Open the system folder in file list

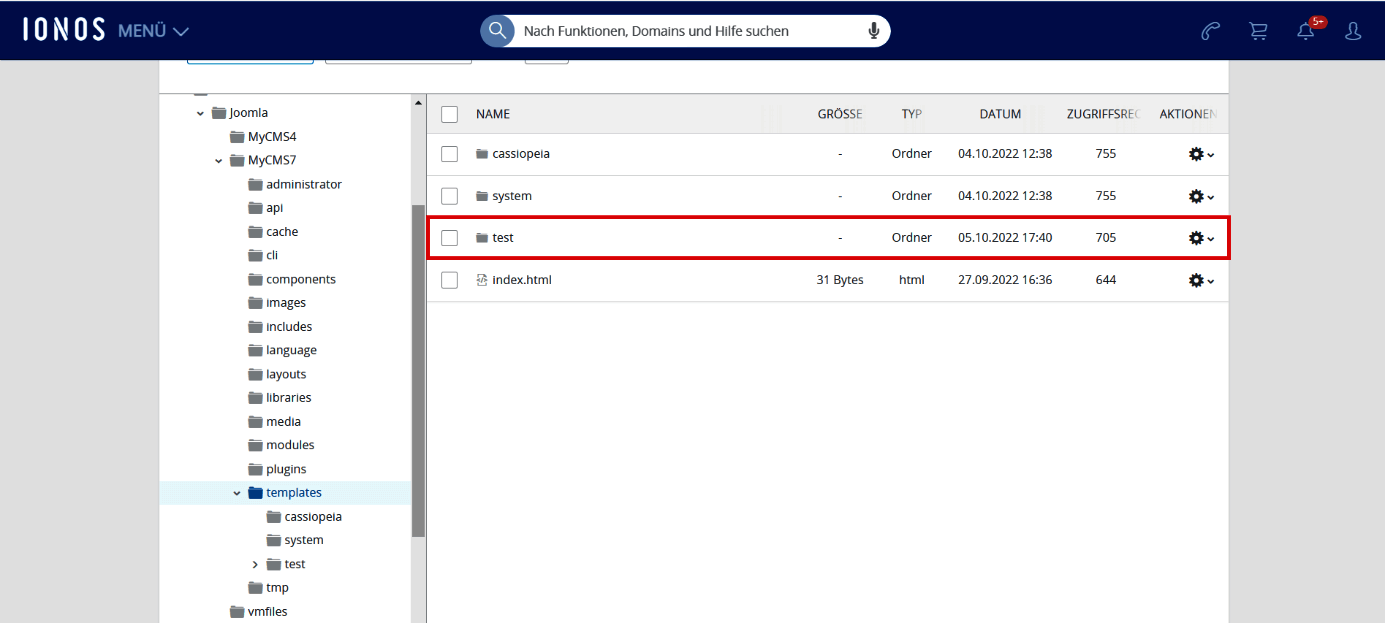[x=511, y=196]
